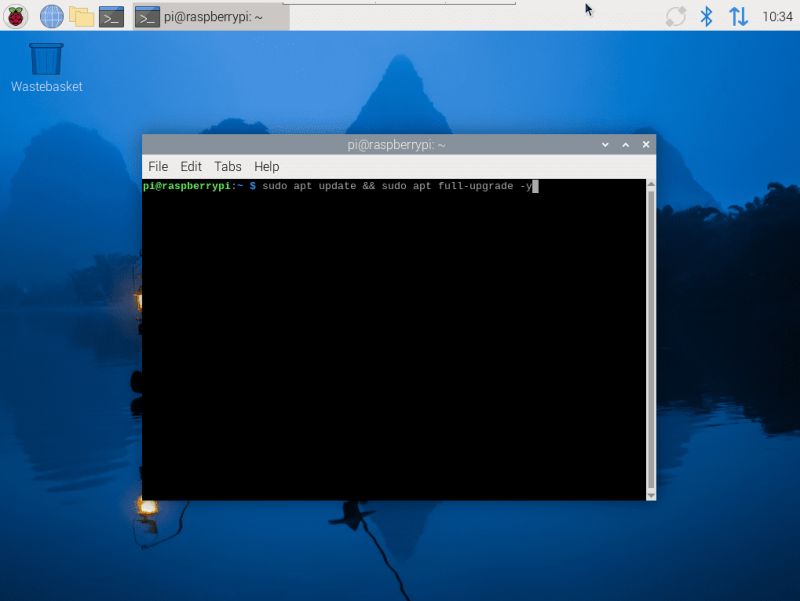800x601 pixels.
Task: Maximize the terminal window
Action: tap(624, 144)
